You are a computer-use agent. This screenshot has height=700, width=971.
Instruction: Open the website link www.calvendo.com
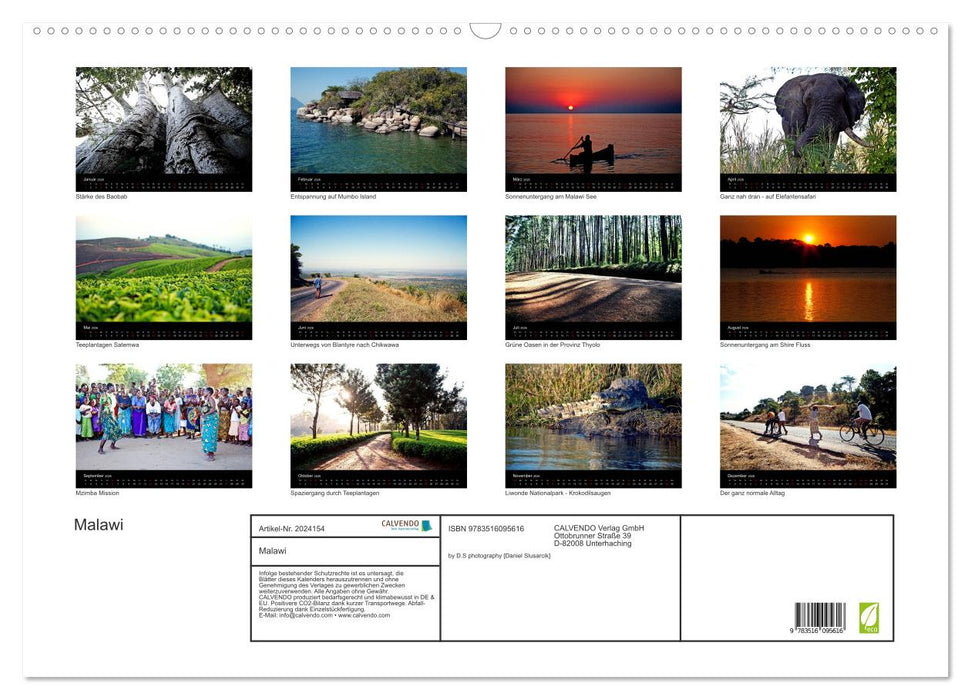coord(364,615)
